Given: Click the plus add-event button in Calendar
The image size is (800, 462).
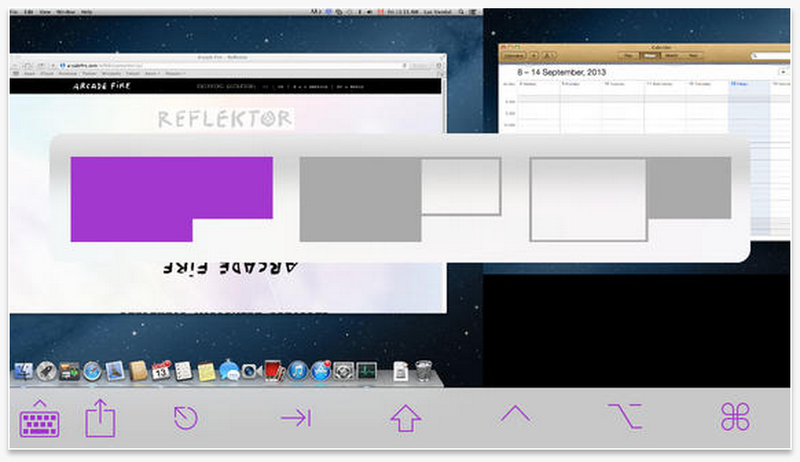Looking at the screenshot, I should coord(534,56).
